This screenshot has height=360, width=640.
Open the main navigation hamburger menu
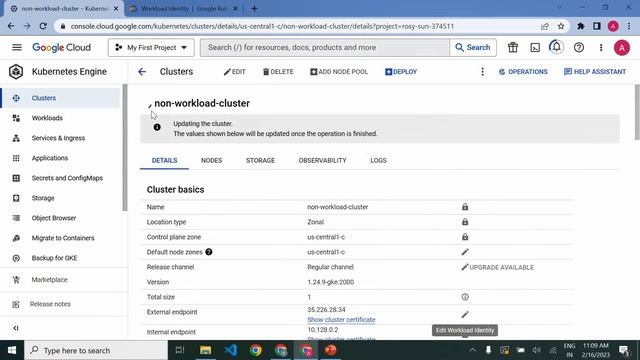[17, 47]
